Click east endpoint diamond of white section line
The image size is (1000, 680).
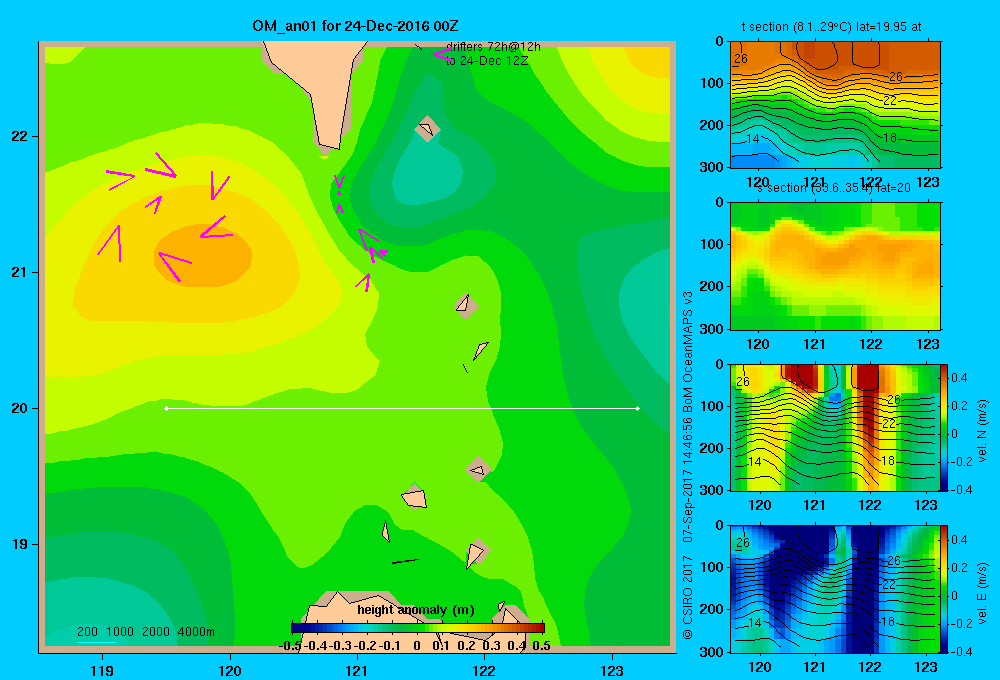pyautogui.click(x=638, y=408)
